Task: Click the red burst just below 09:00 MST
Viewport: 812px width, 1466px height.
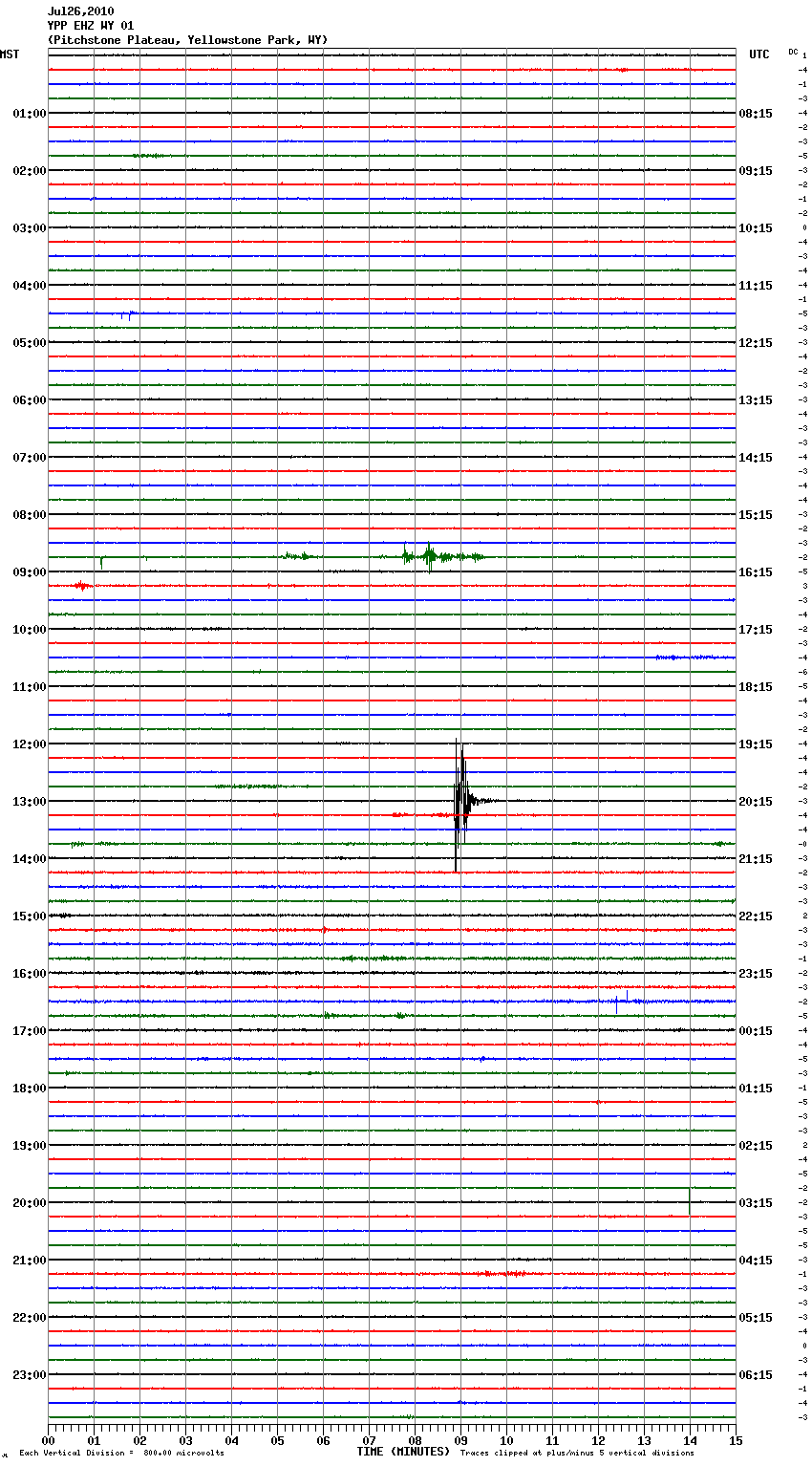Action: pyautogui.click(x=82, y=586)
